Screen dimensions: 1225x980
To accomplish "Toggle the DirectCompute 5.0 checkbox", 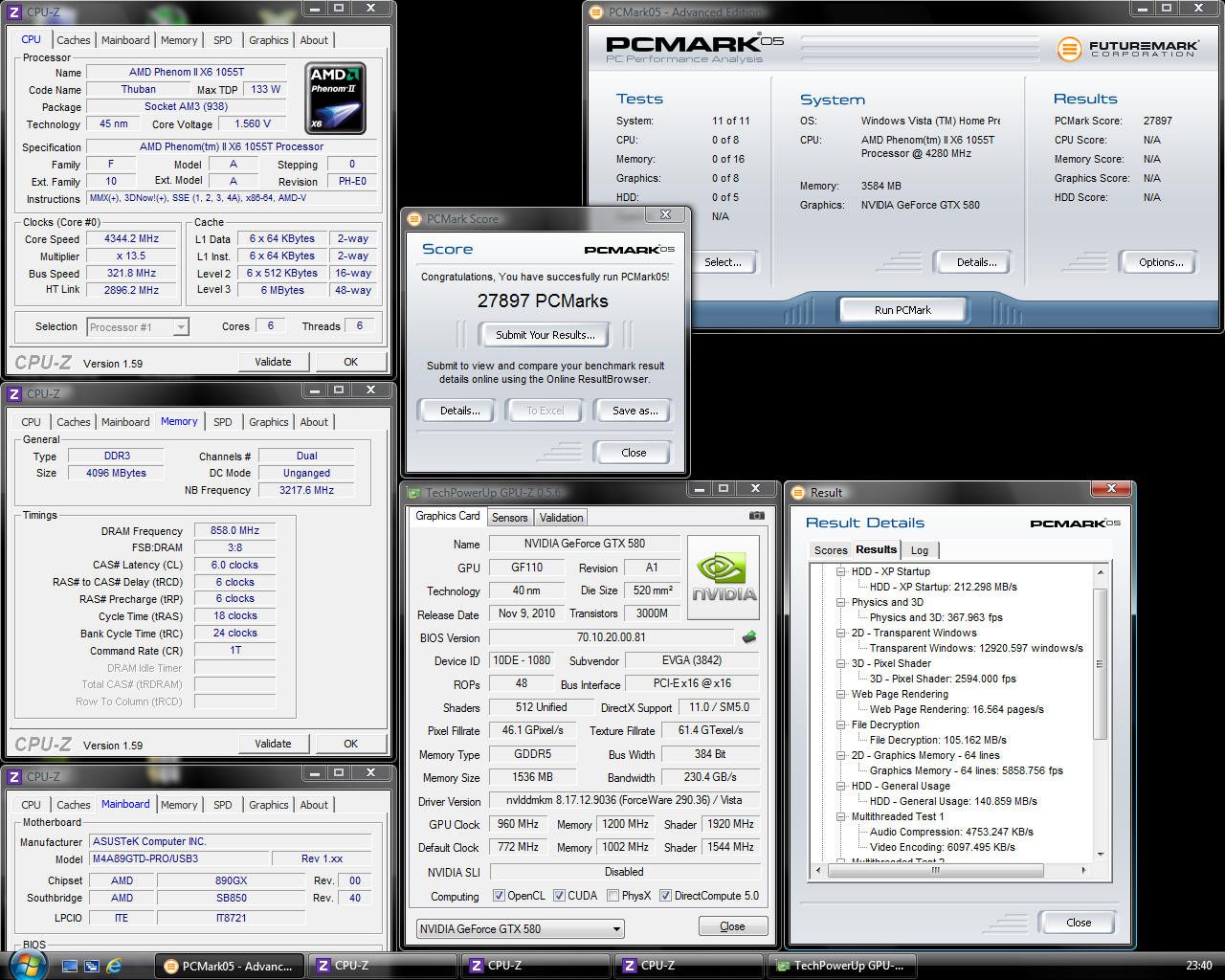I will (x=666, y=896).
